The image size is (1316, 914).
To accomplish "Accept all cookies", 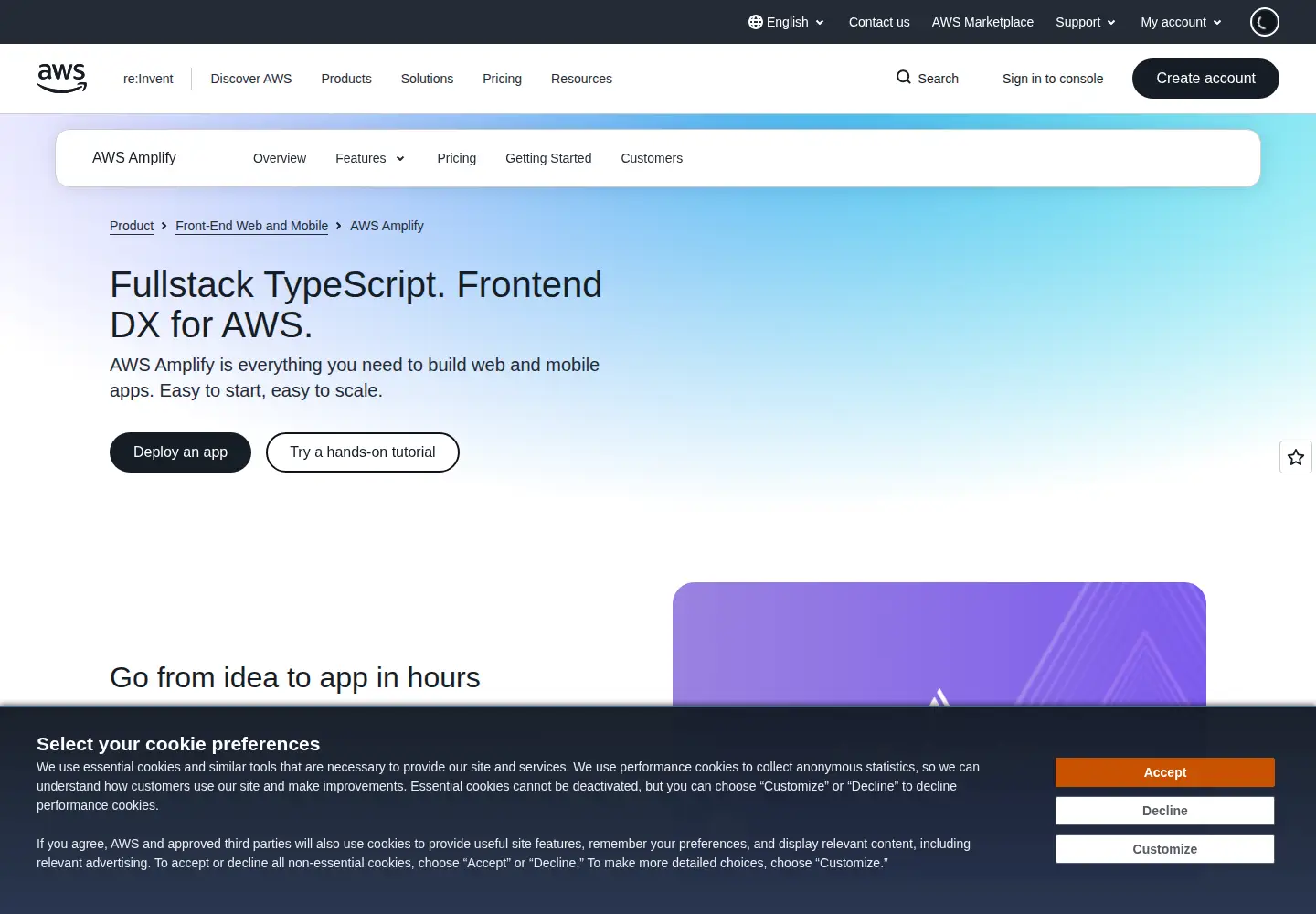I will [1165, 772].
